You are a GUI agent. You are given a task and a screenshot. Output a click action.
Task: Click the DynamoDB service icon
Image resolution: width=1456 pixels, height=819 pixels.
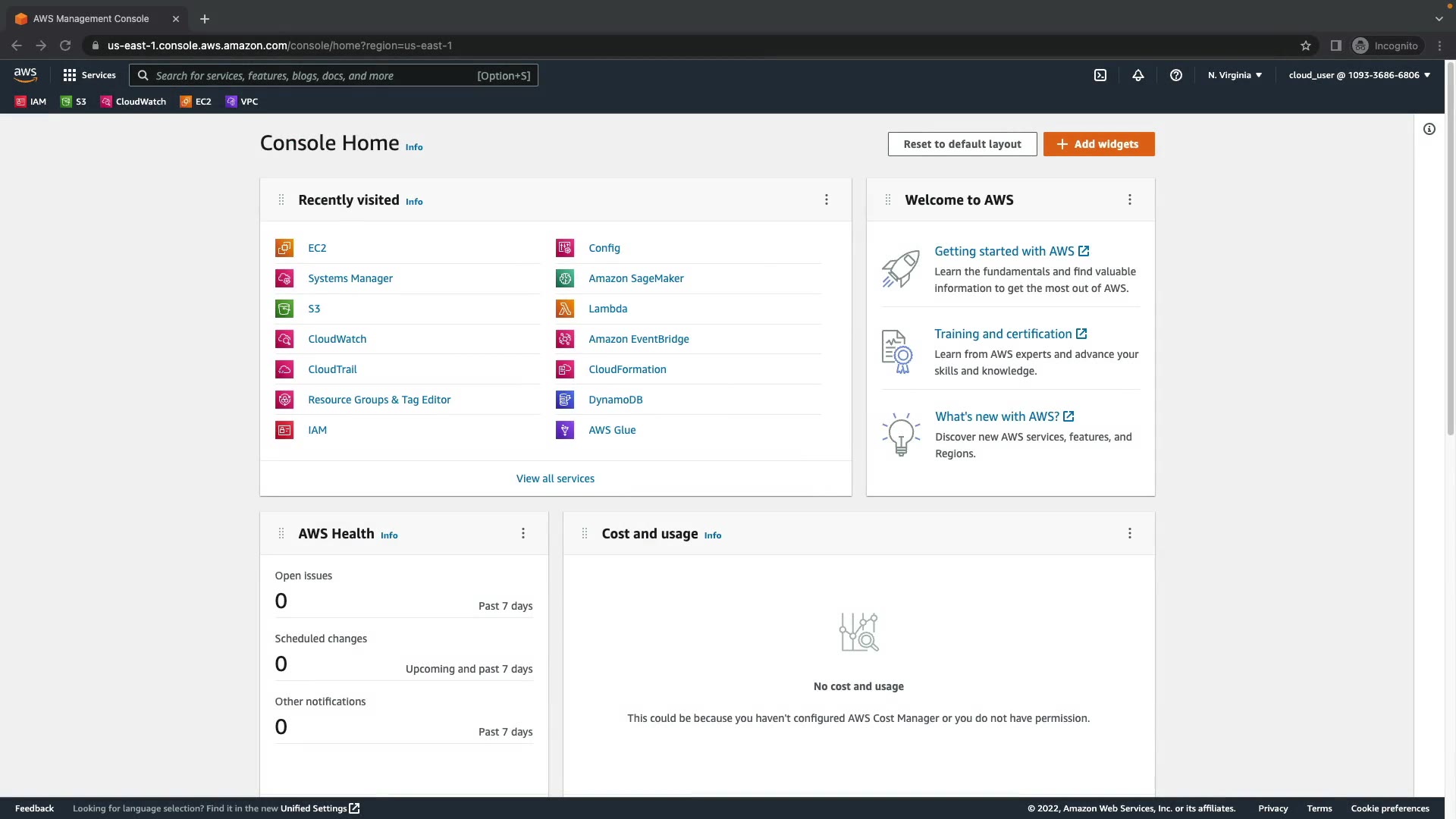565,400
